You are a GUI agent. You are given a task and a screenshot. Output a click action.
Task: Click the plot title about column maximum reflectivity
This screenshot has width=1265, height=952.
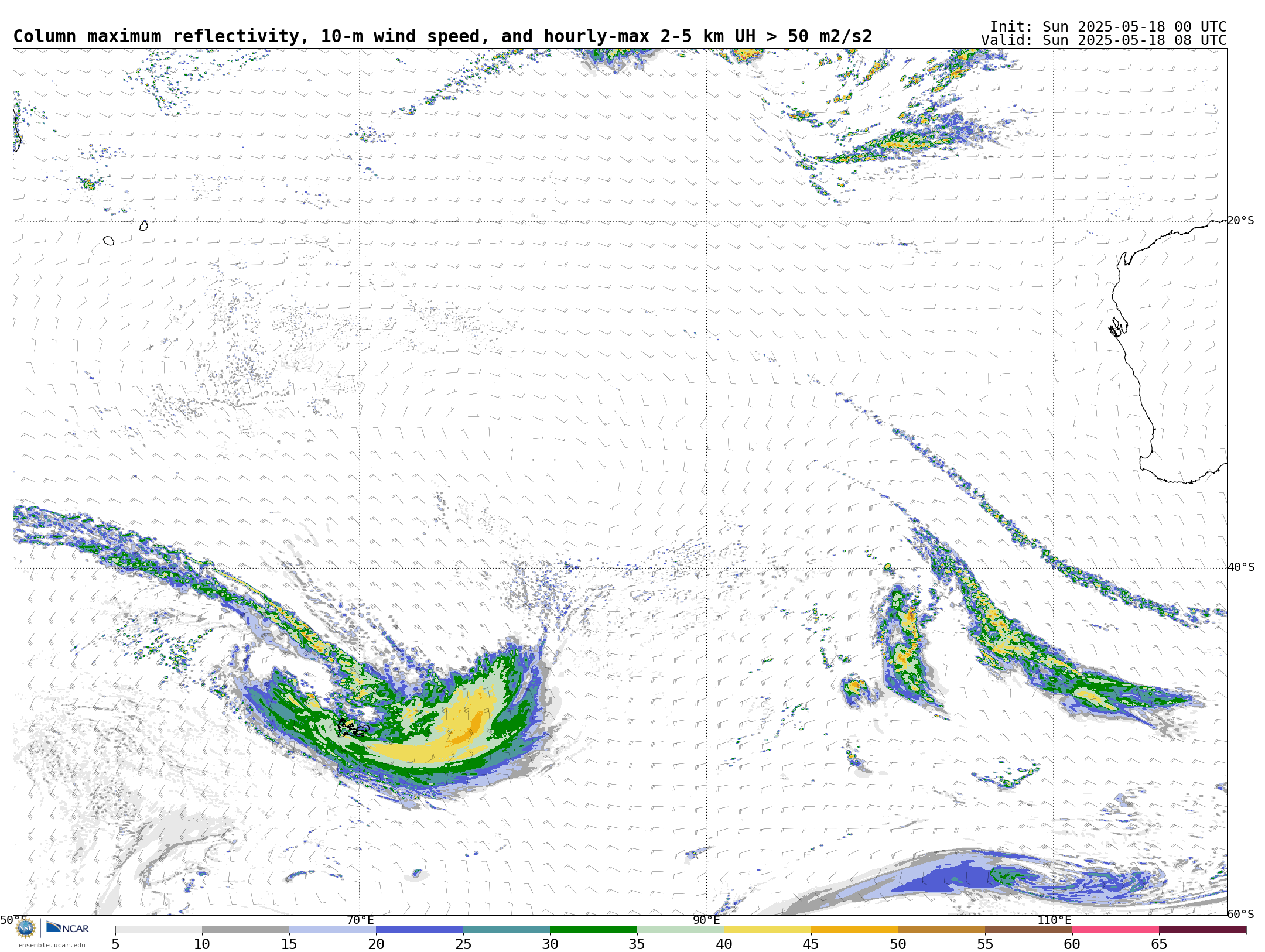(x=442, y=36)
